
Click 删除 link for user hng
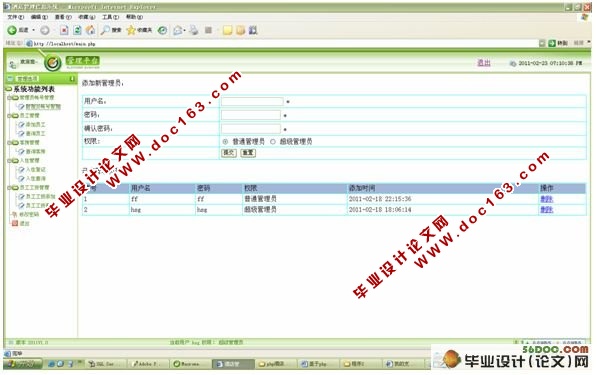546,210
